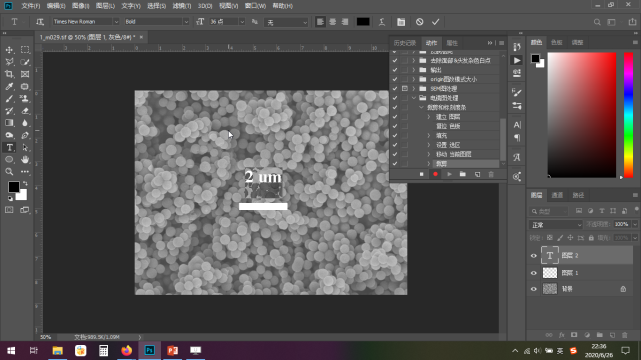
Task: Toggle checkmark for SEM action set
Action: pos(394,89)
